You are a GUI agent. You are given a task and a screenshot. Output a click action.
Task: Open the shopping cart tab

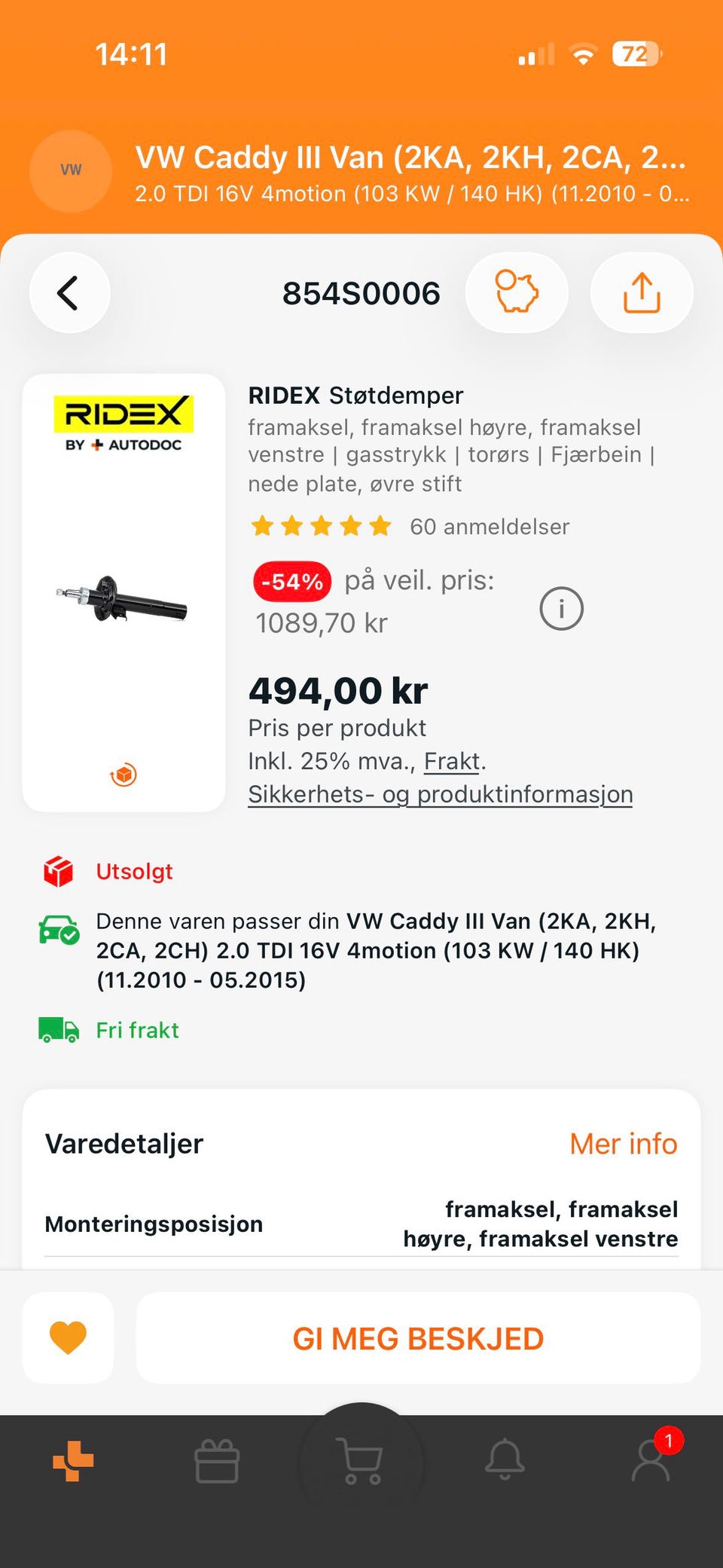pyautogui.click(x=361, y=1461)
